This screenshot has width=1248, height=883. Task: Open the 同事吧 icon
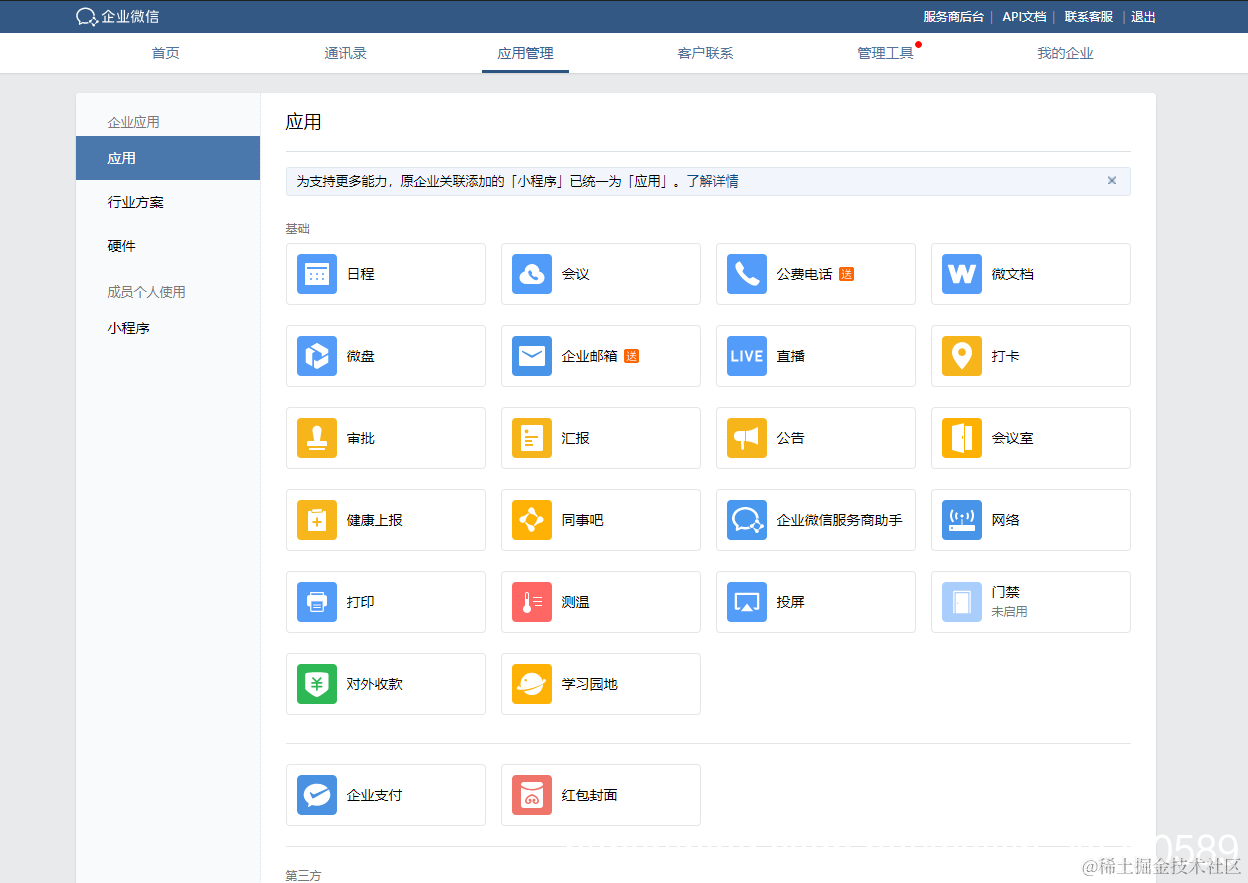coord(532,520)
